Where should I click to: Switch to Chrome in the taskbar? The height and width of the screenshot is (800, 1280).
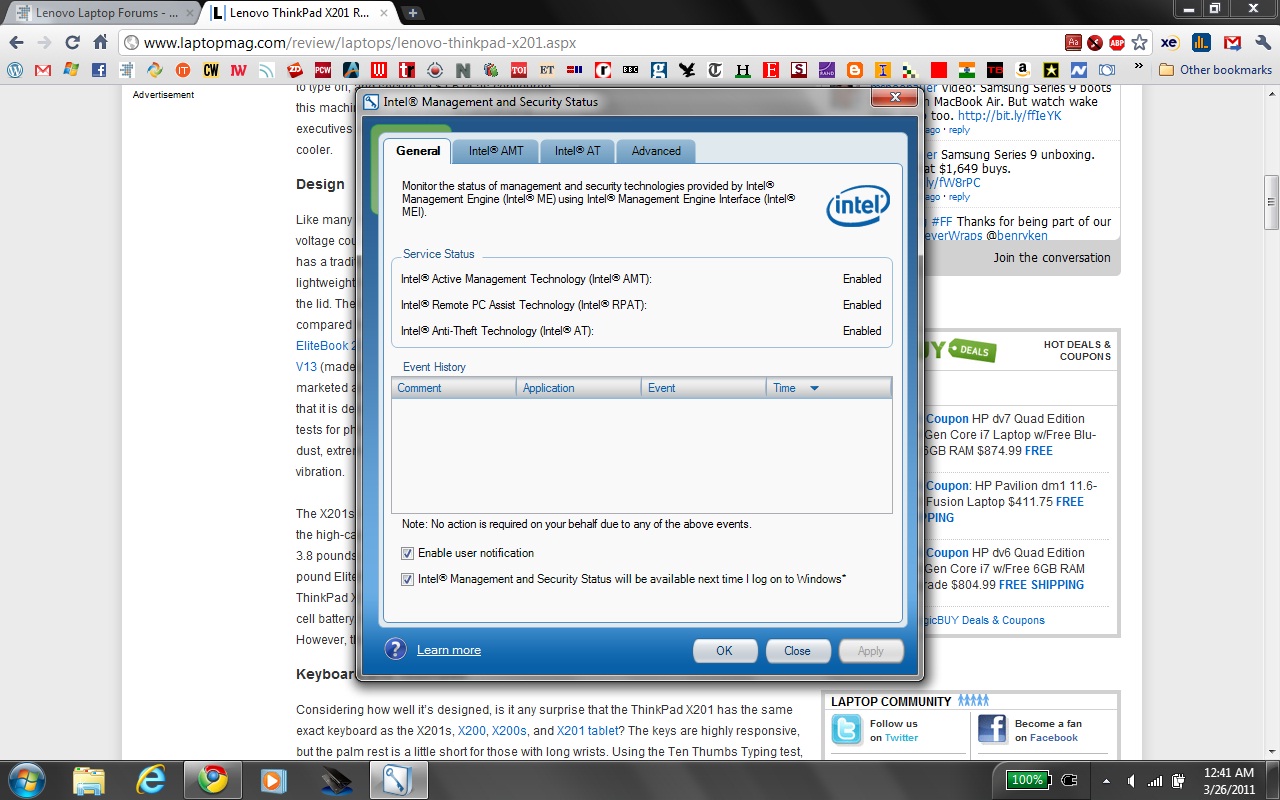click(x=212, y=779)
